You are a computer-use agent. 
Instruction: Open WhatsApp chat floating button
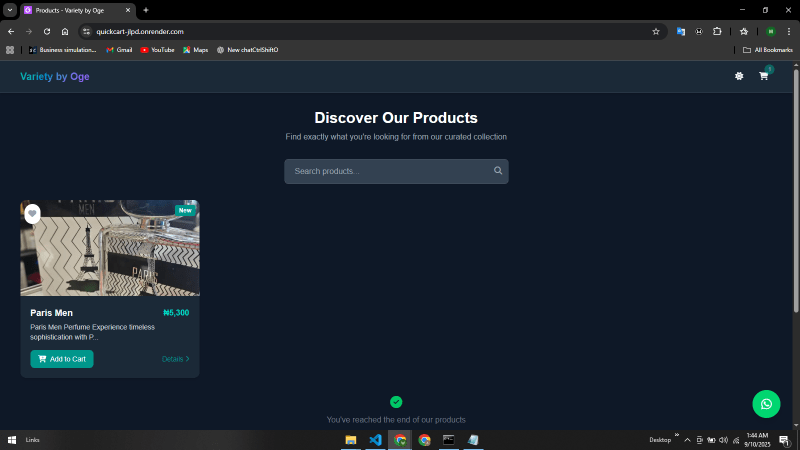point(766,404)
